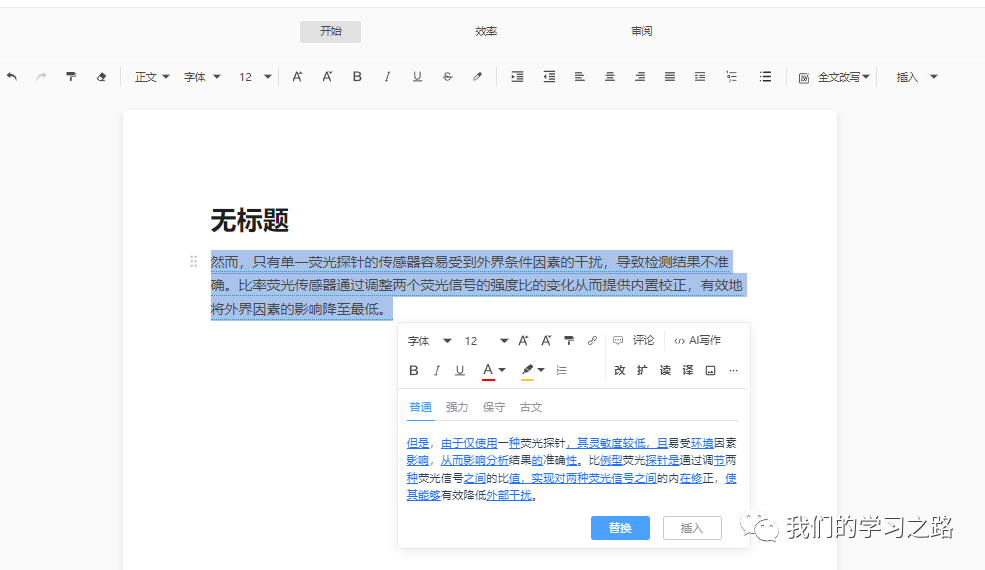Image resolution: width=985 pixels, height=570 pixels.
Task: Click the image icon in floating toolbar
Action: tap(710, 371)
